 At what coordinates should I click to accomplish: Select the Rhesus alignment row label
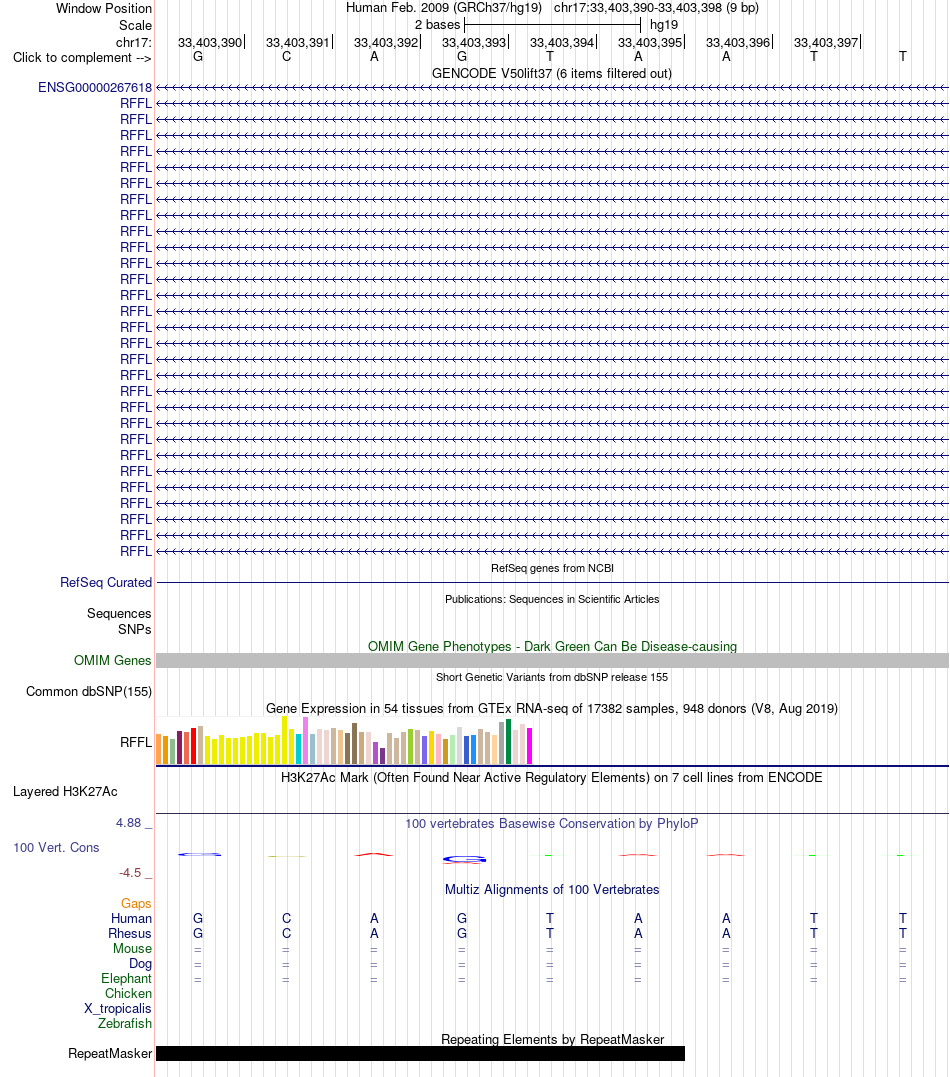(130, 933)
